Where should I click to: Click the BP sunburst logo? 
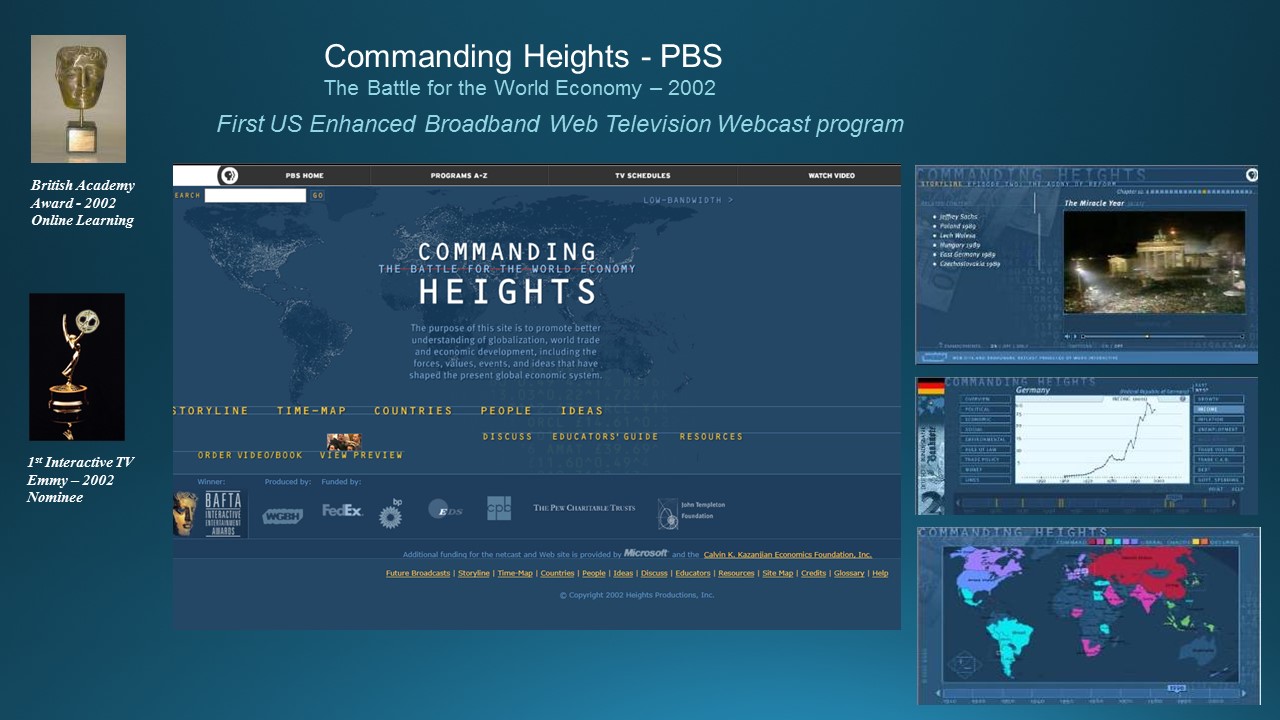tap(391, 514)
